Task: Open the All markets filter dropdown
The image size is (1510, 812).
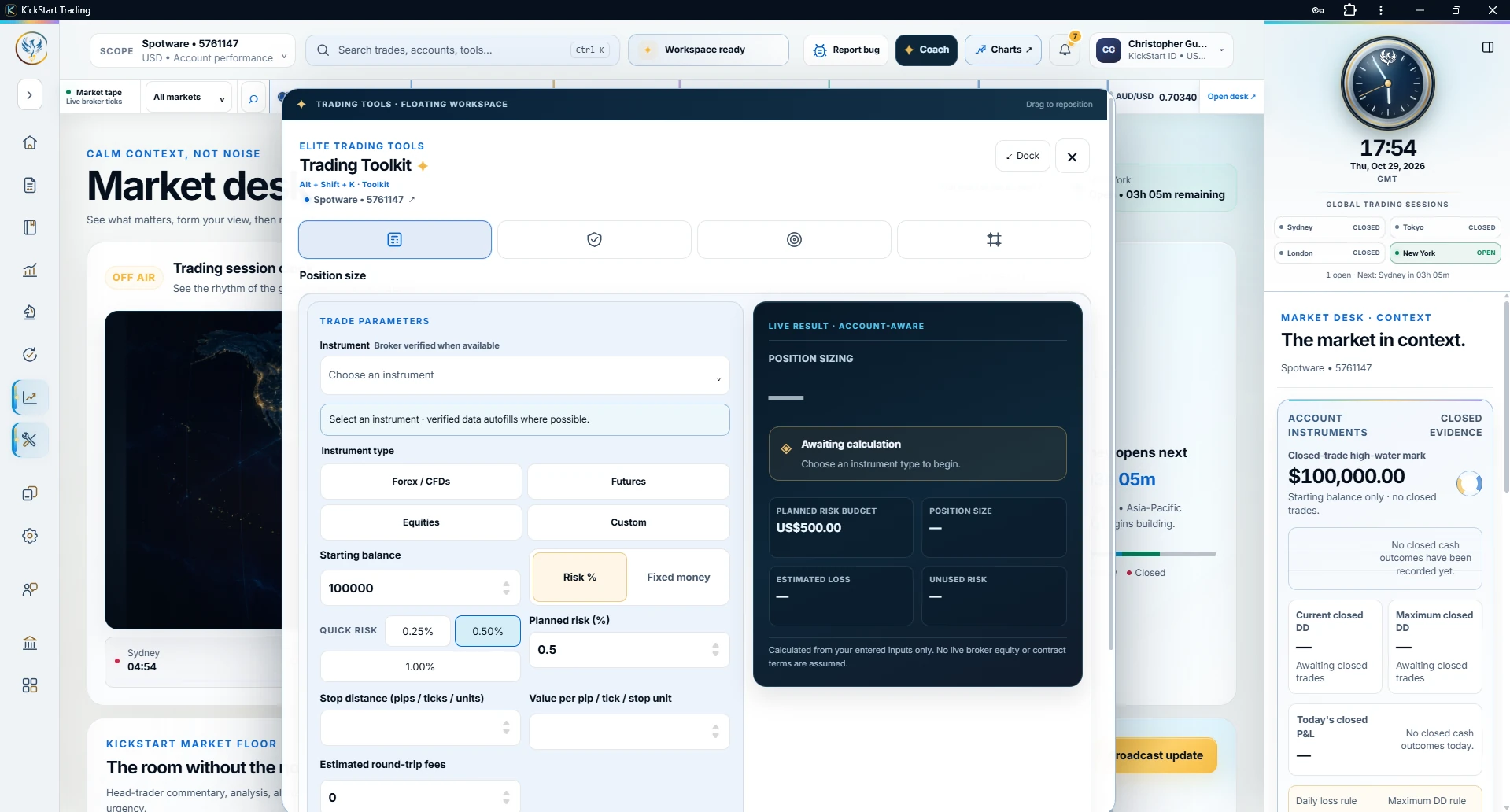Action: click(188, 98)
